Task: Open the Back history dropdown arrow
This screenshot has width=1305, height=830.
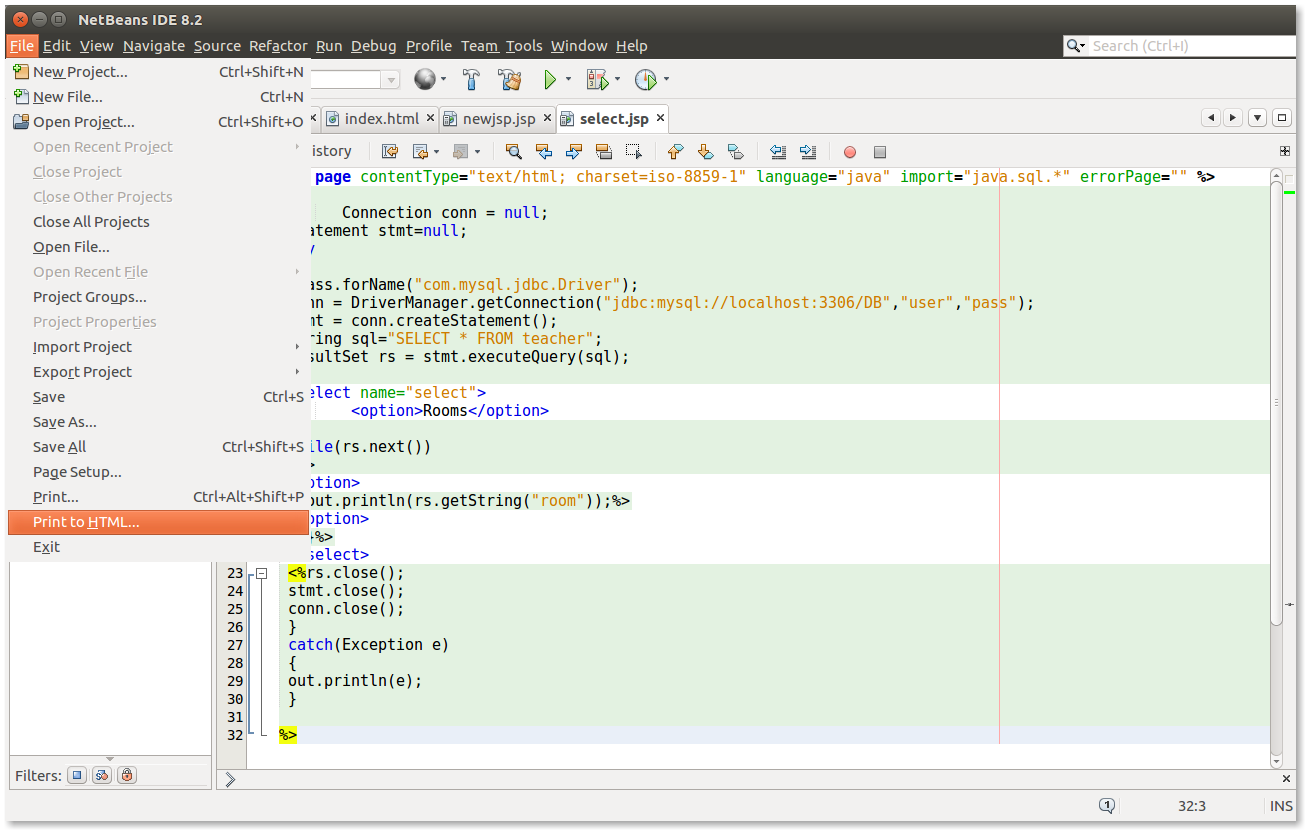Action: [x=436, y=152]
